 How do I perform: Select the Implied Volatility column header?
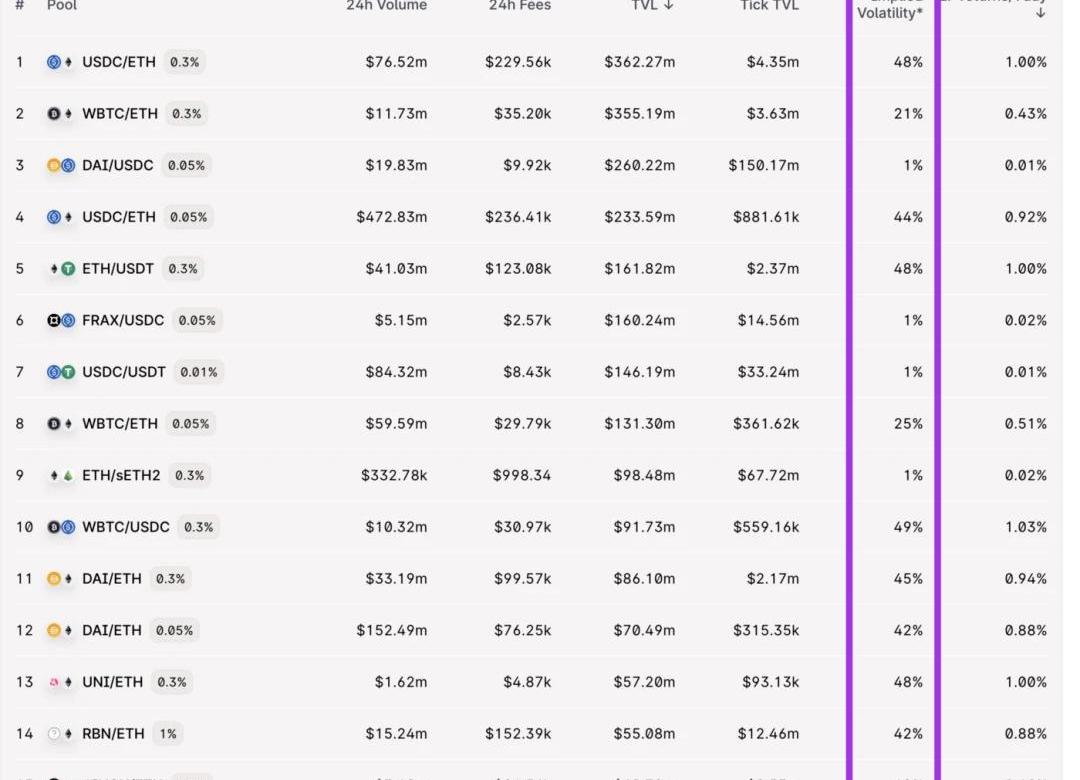(x=889, y=11)
